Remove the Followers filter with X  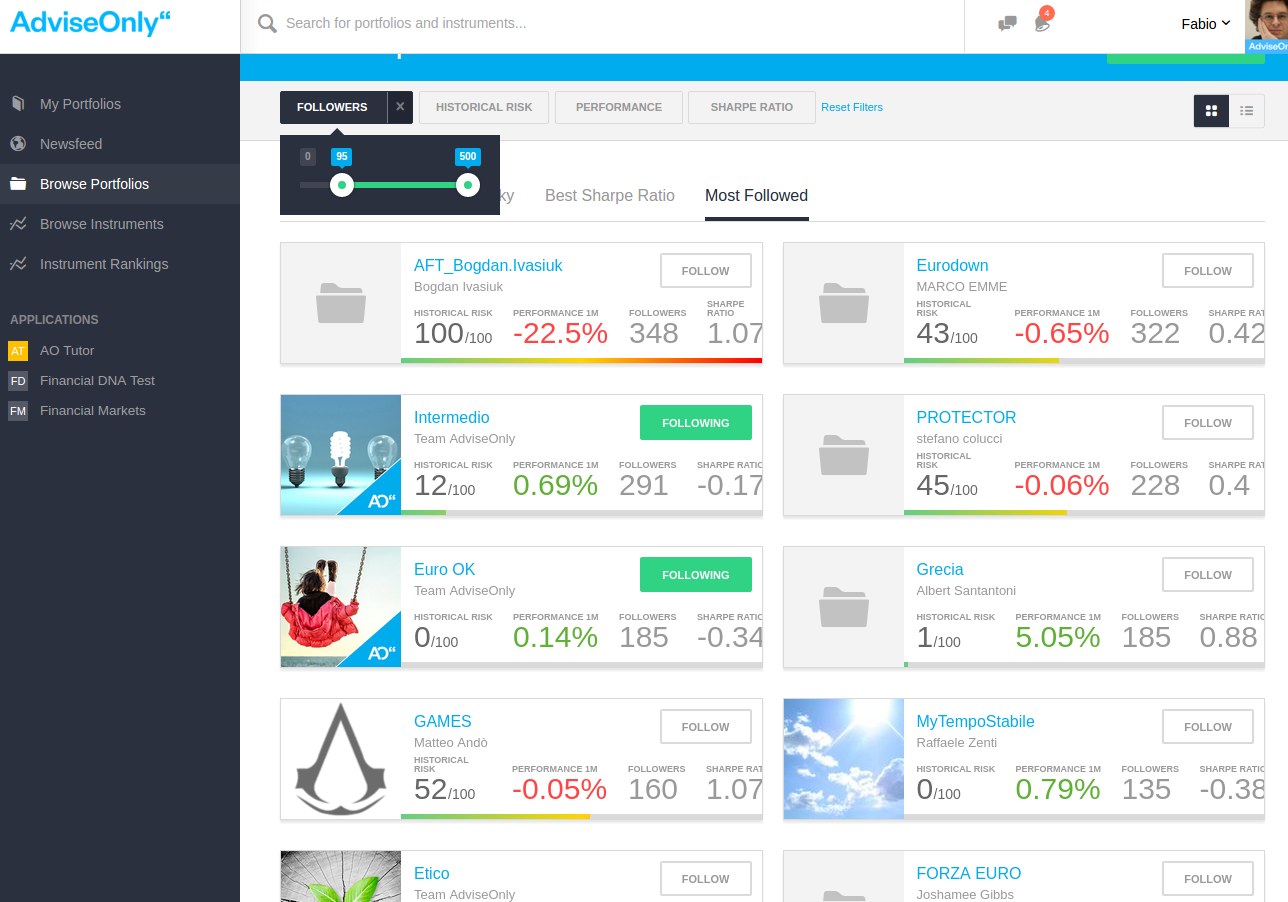(x=400, y=107)
